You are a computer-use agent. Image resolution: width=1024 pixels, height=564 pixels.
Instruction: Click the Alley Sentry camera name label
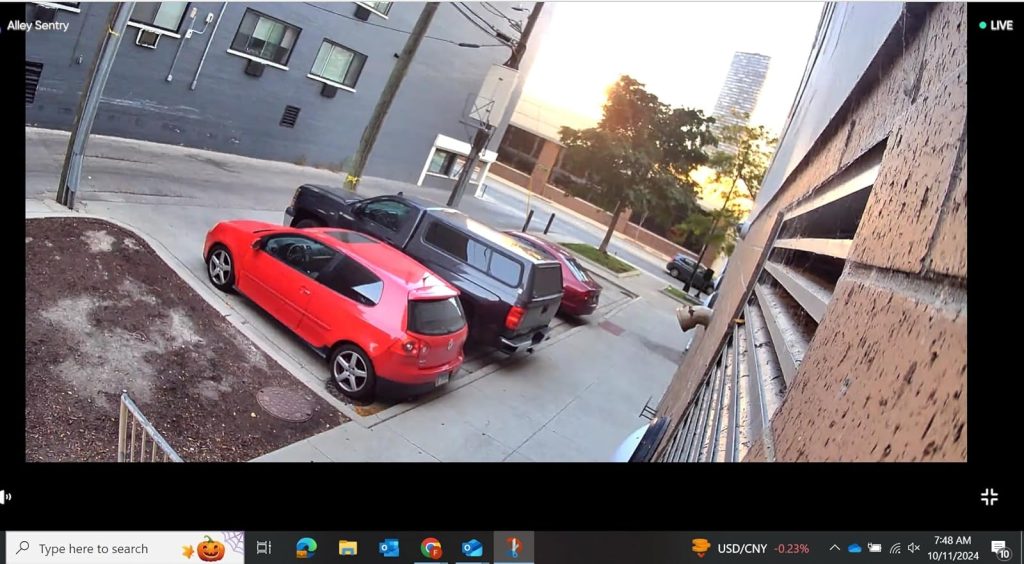click(37, 25)
